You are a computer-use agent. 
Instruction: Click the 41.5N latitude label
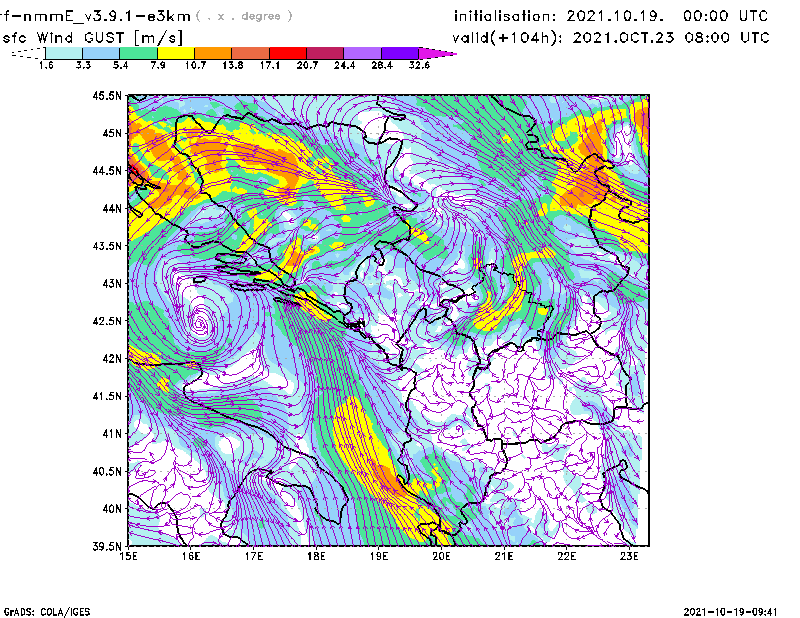pyautogui.click(x=107, y=396)
